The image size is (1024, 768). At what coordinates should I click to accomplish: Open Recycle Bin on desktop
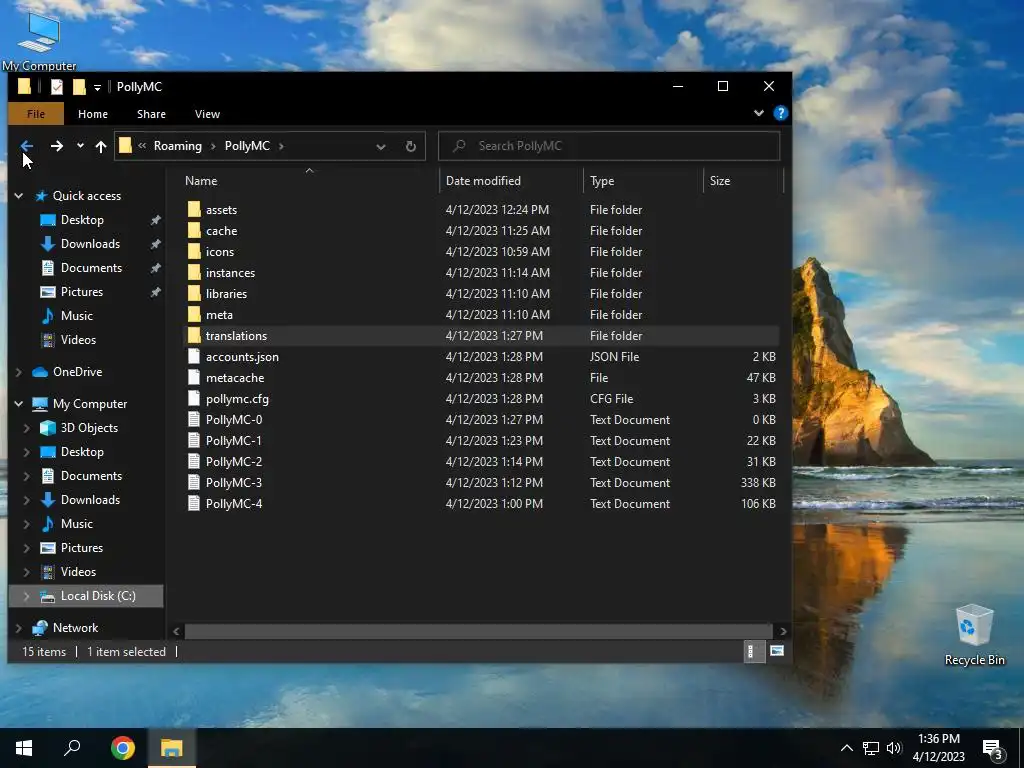[x=974, y=635]
